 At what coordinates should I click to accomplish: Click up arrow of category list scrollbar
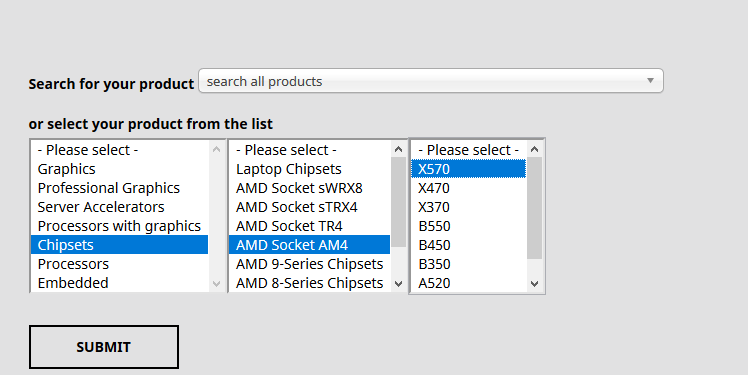click(x=217, y=149)
